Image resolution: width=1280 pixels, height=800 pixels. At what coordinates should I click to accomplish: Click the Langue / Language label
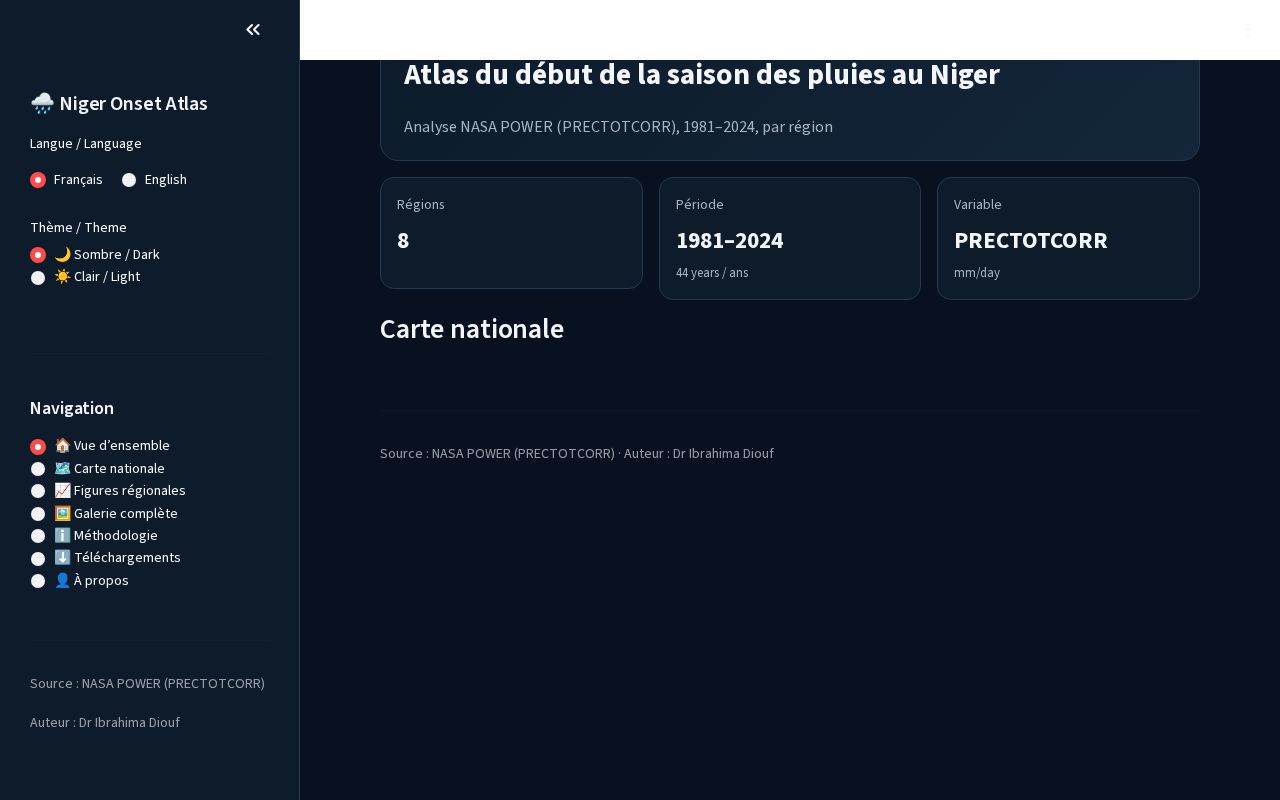pos(86,144)
